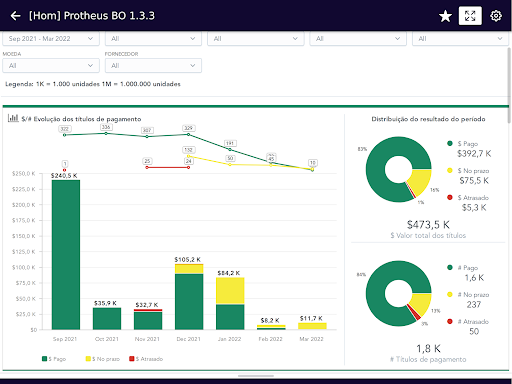The width and height of the screenshot is (512, 384).
Task: Click the Dec 2021 stacked bar
Action: click(x=189, y=297)
